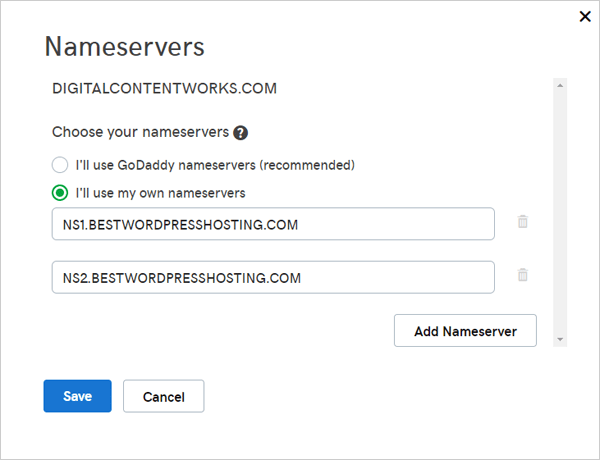Click the Add Nameserver button
Image resolution: width=600 pixels, height=460 pixels.
coord(465,331)
